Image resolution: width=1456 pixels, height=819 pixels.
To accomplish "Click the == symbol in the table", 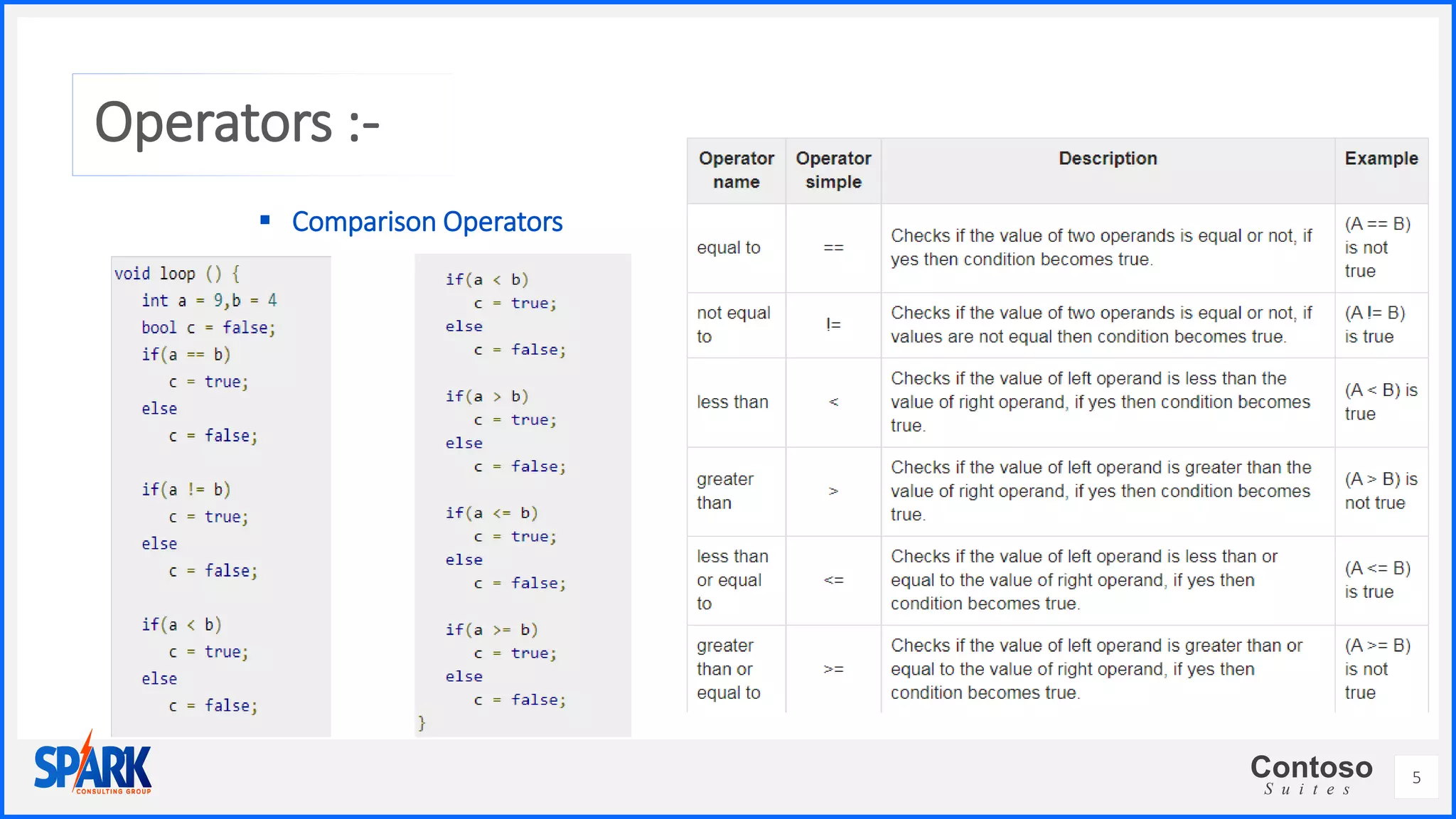I will (833, 247).
